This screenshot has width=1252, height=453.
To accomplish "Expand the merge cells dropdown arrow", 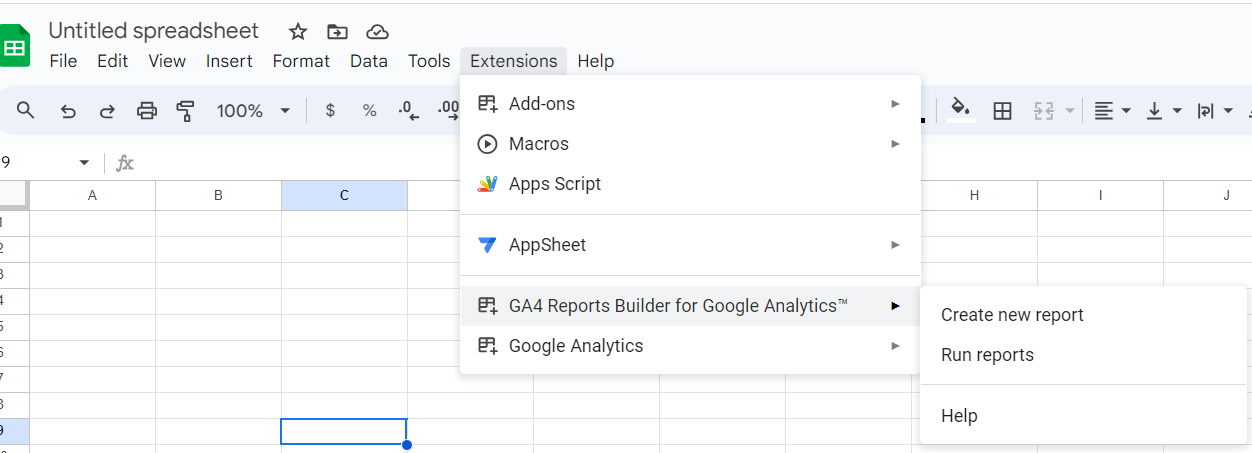I will tap(1070, 111).
